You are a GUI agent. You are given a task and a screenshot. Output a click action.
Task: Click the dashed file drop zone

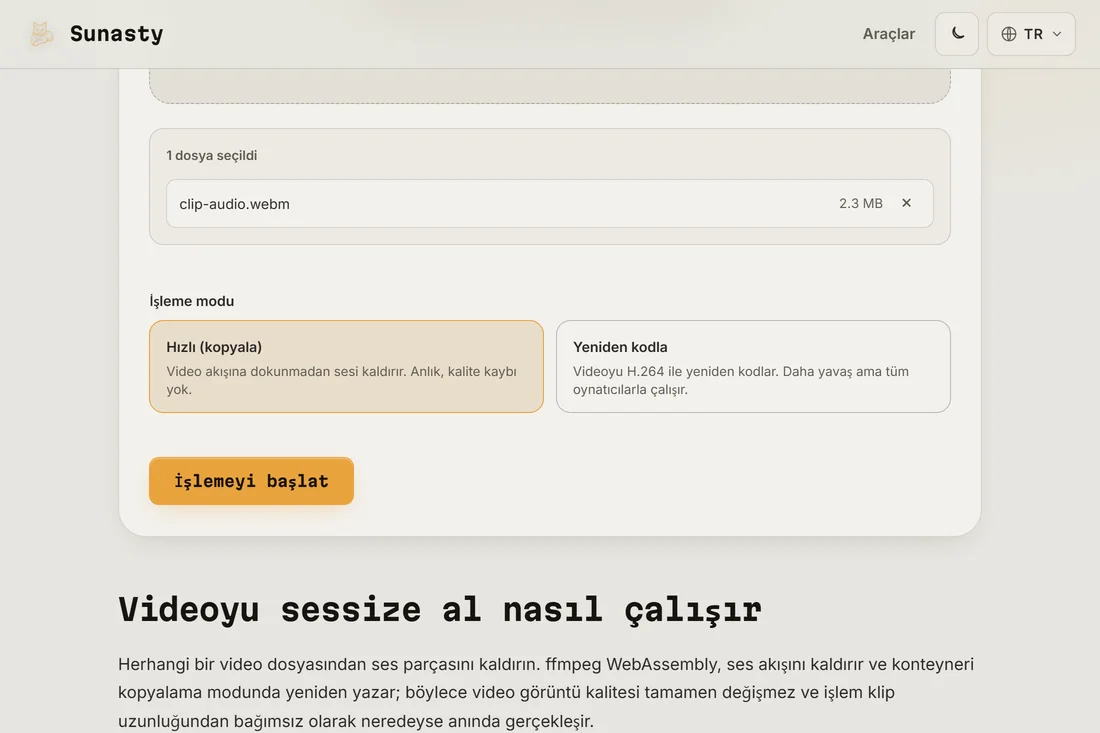pyautogui.click(x=549, y=86)
